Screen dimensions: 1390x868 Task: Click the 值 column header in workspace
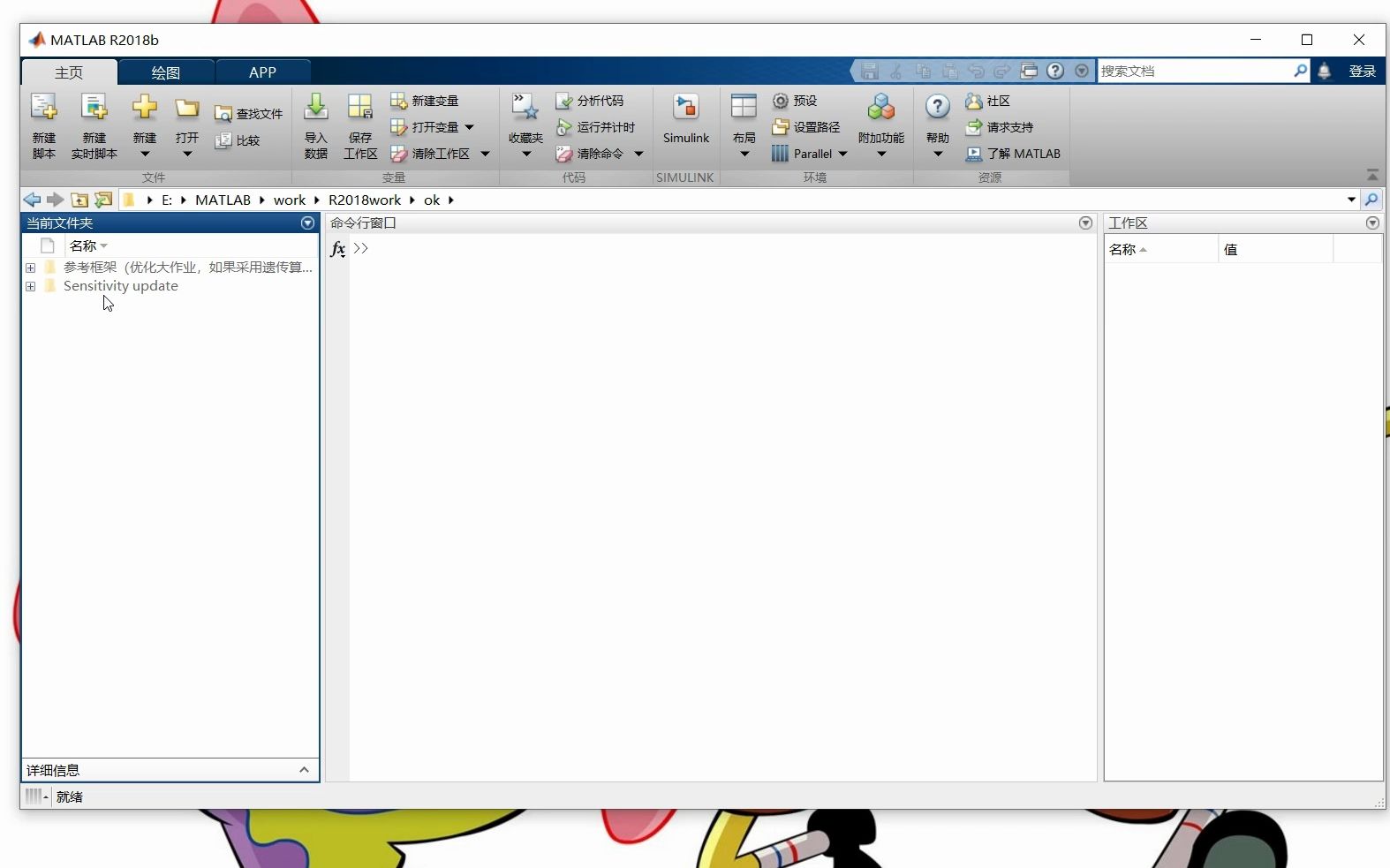coord(1275,249)
